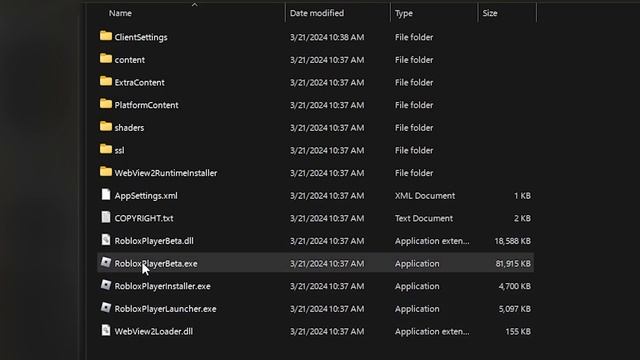The image size is (640, 360).
Task: Sort by Date modified column header
Action: [317, 13]
